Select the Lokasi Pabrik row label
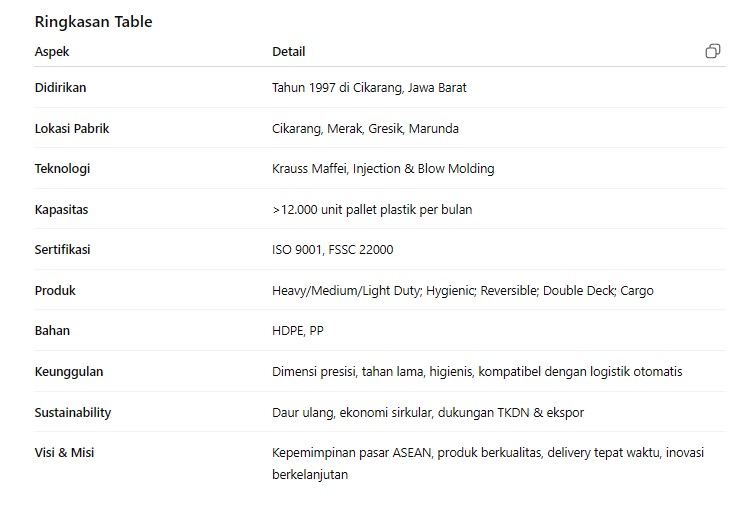Screen dimensions: 747x508 pos(72,128)
